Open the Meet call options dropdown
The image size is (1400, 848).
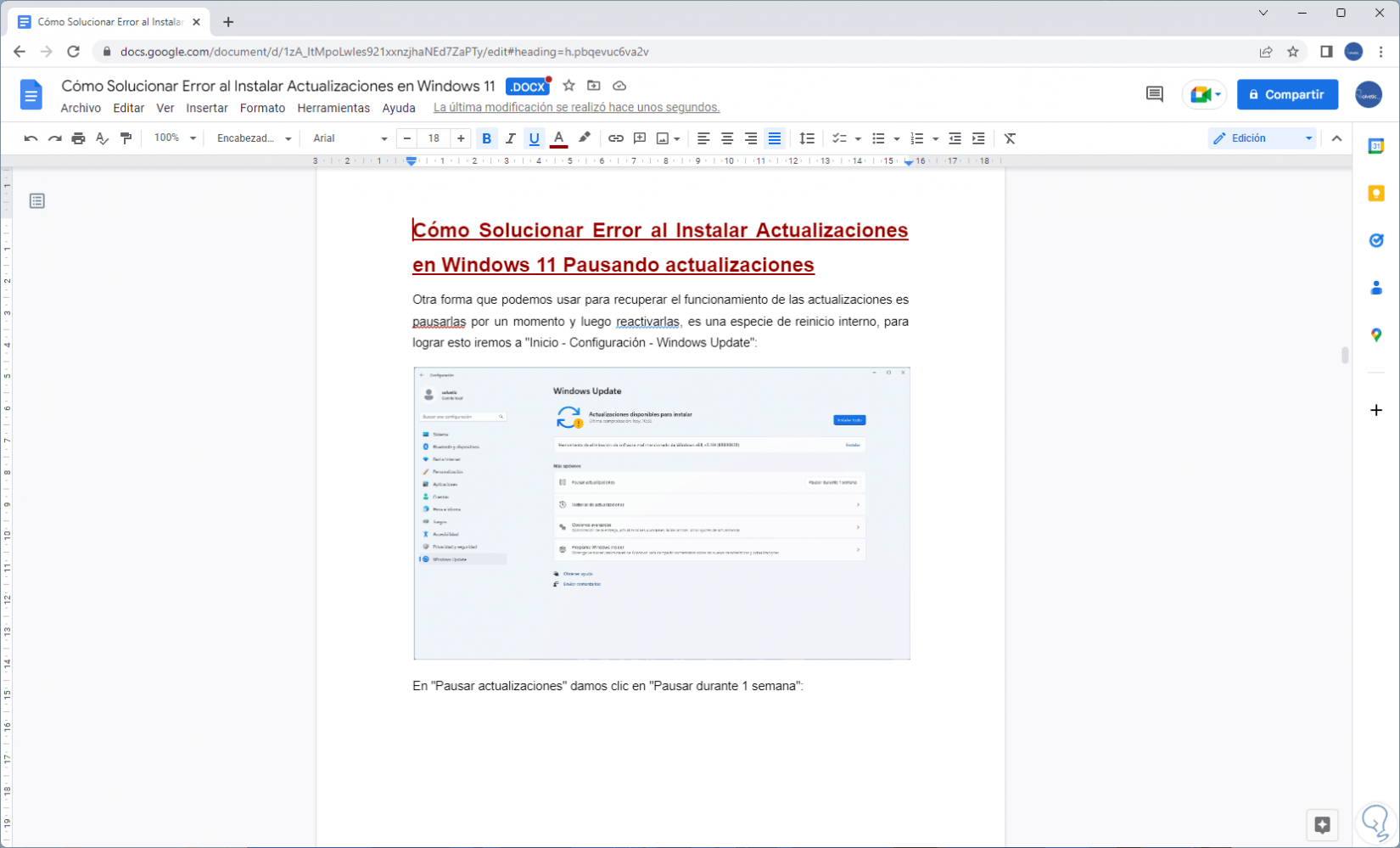pyautogui.click(x=1218, y=94)
